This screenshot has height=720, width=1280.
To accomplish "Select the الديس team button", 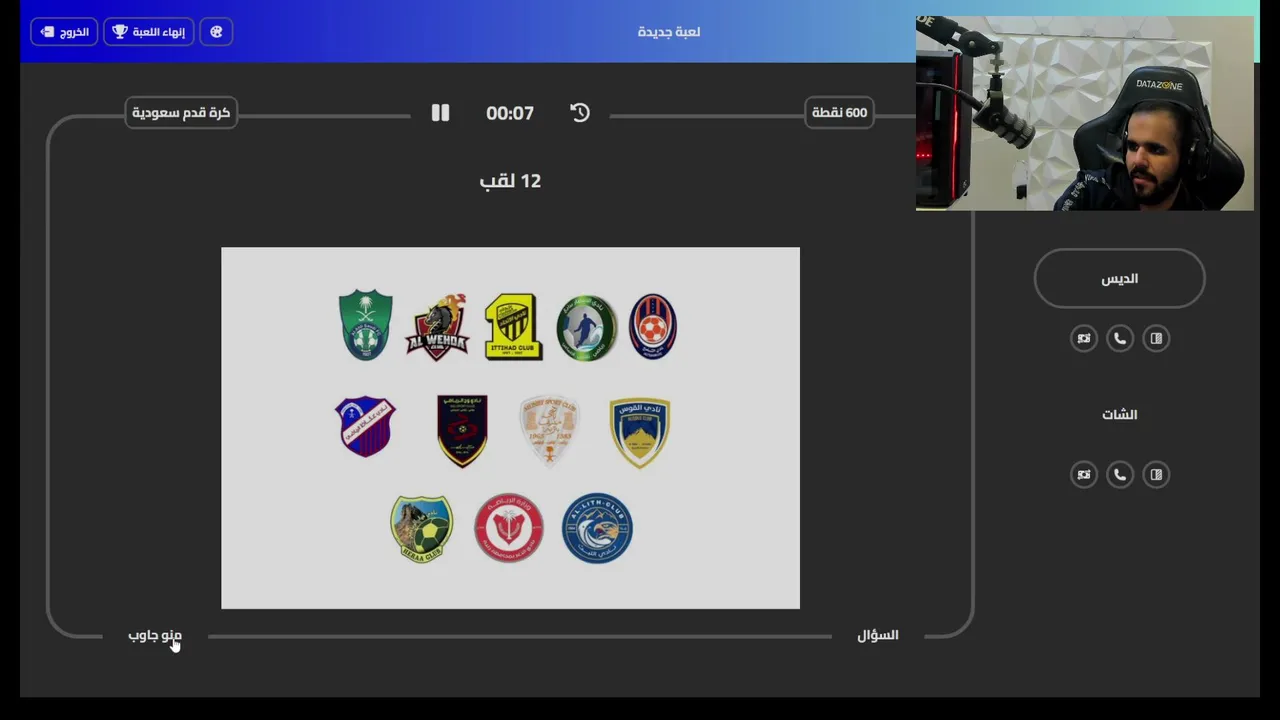I will [x=1119, y=278].
